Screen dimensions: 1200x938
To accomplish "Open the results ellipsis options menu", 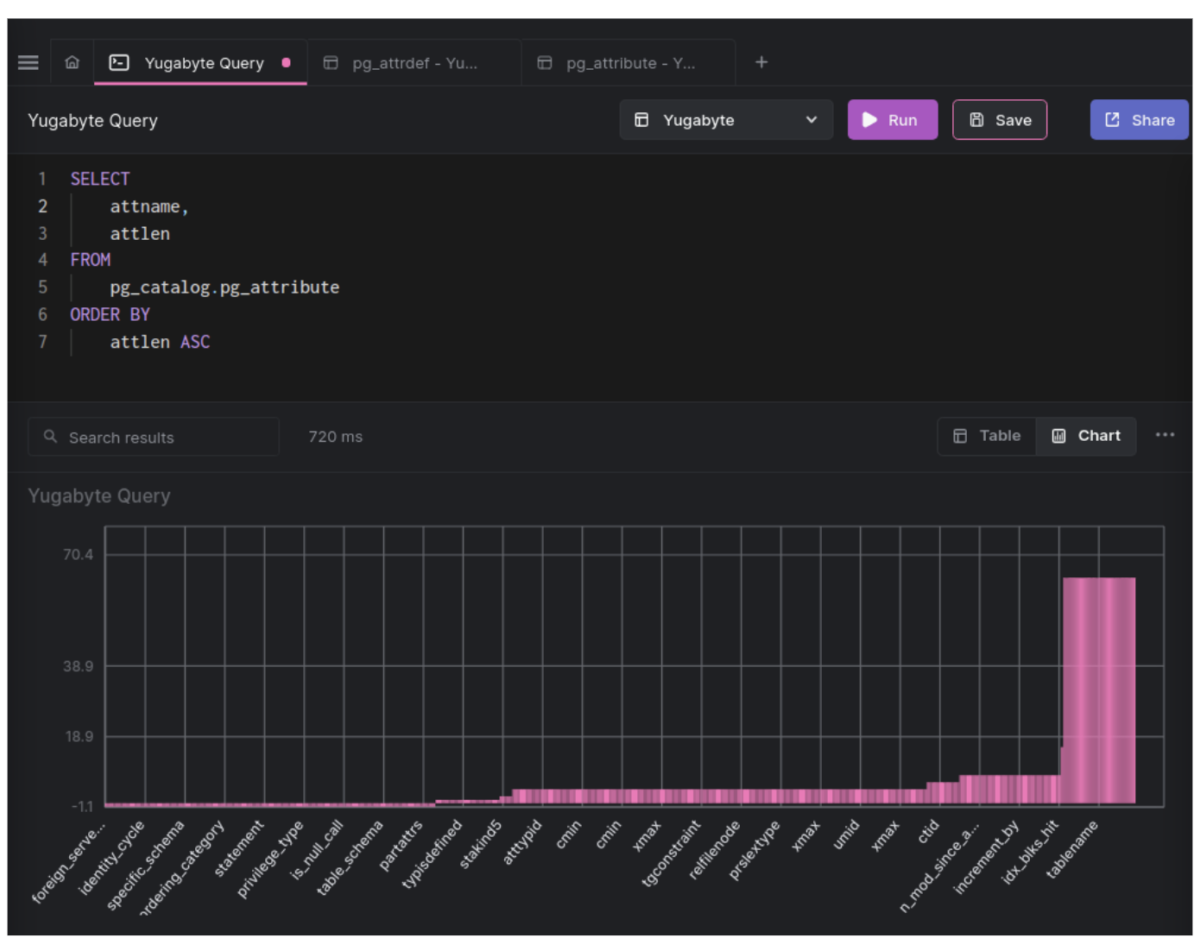I will [x=1164, y=436].
